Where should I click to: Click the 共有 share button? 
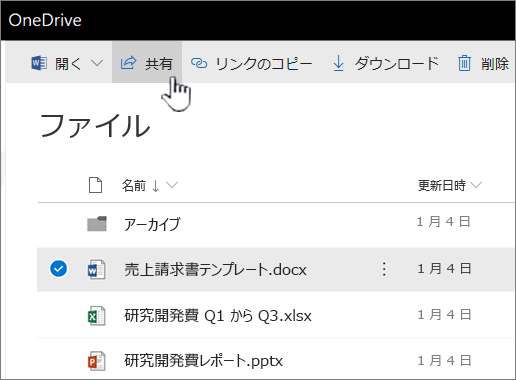[x=147, y=62]
